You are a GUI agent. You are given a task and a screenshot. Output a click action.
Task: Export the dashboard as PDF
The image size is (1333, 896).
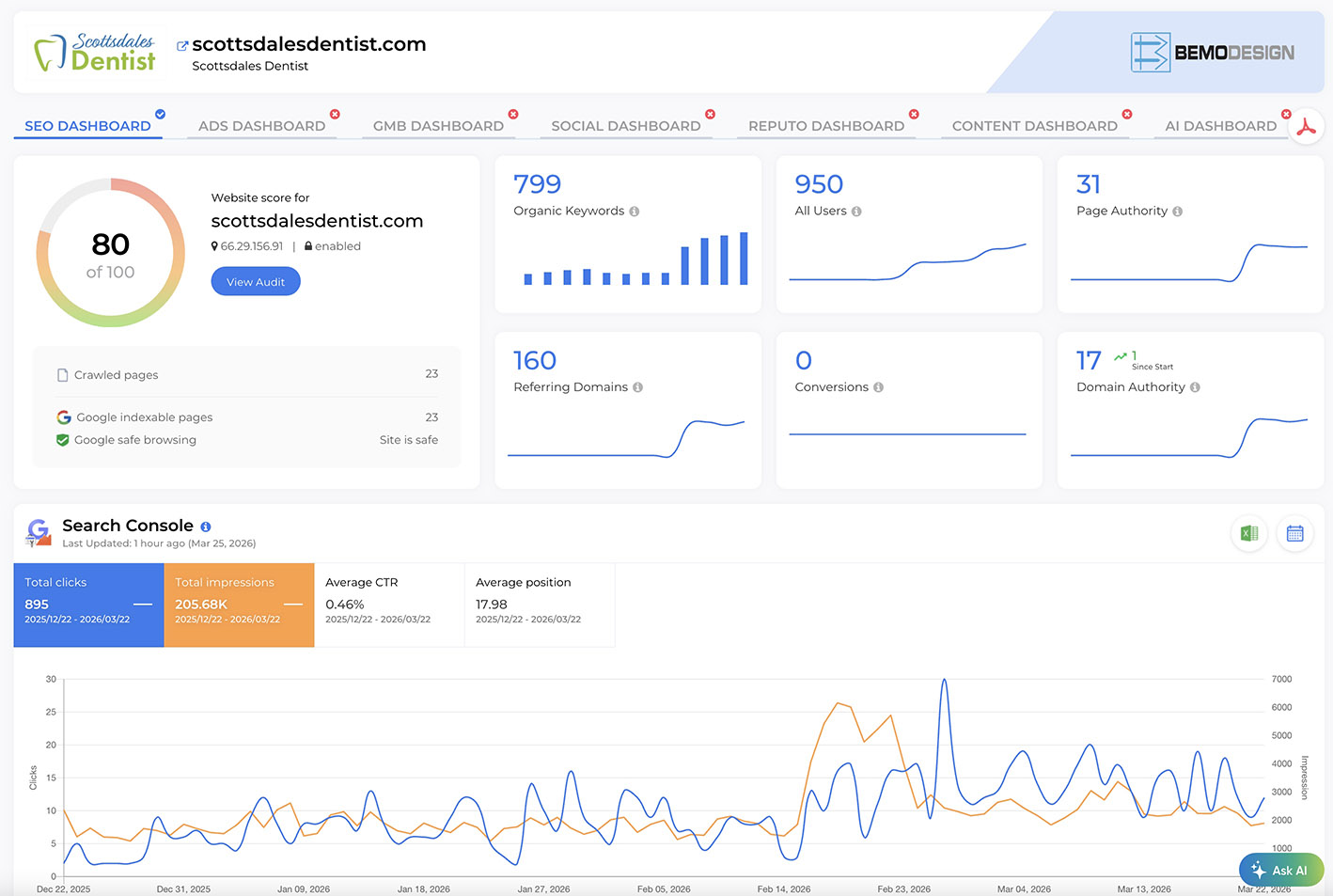point(1307,126)
